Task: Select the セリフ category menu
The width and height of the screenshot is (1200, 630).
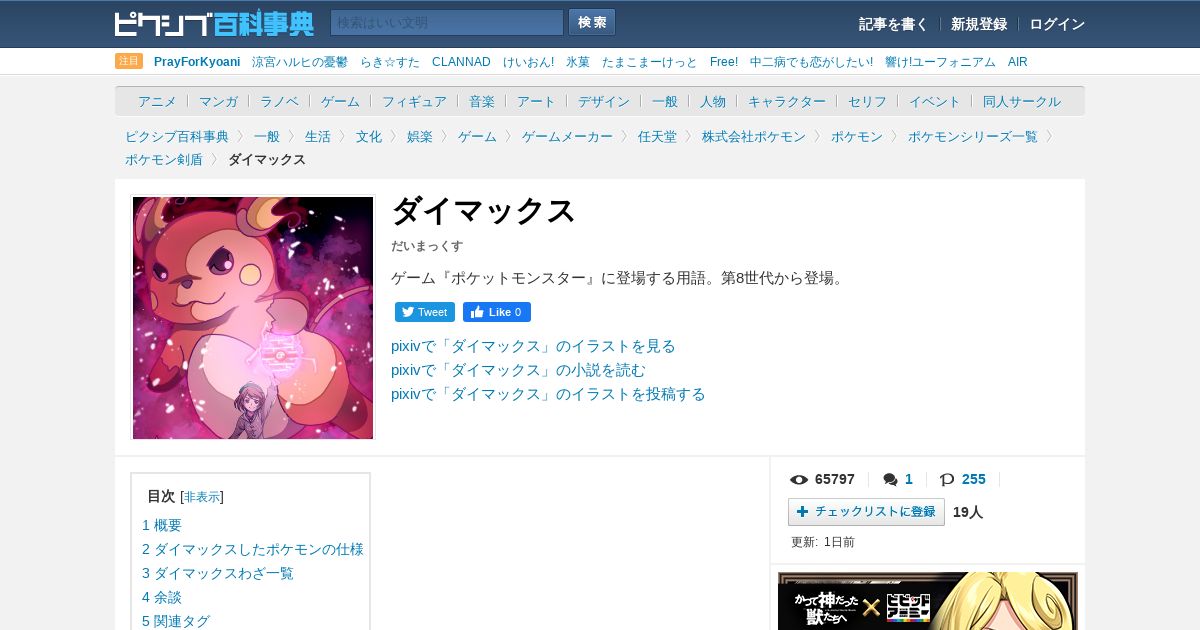Action: [867, 101]
